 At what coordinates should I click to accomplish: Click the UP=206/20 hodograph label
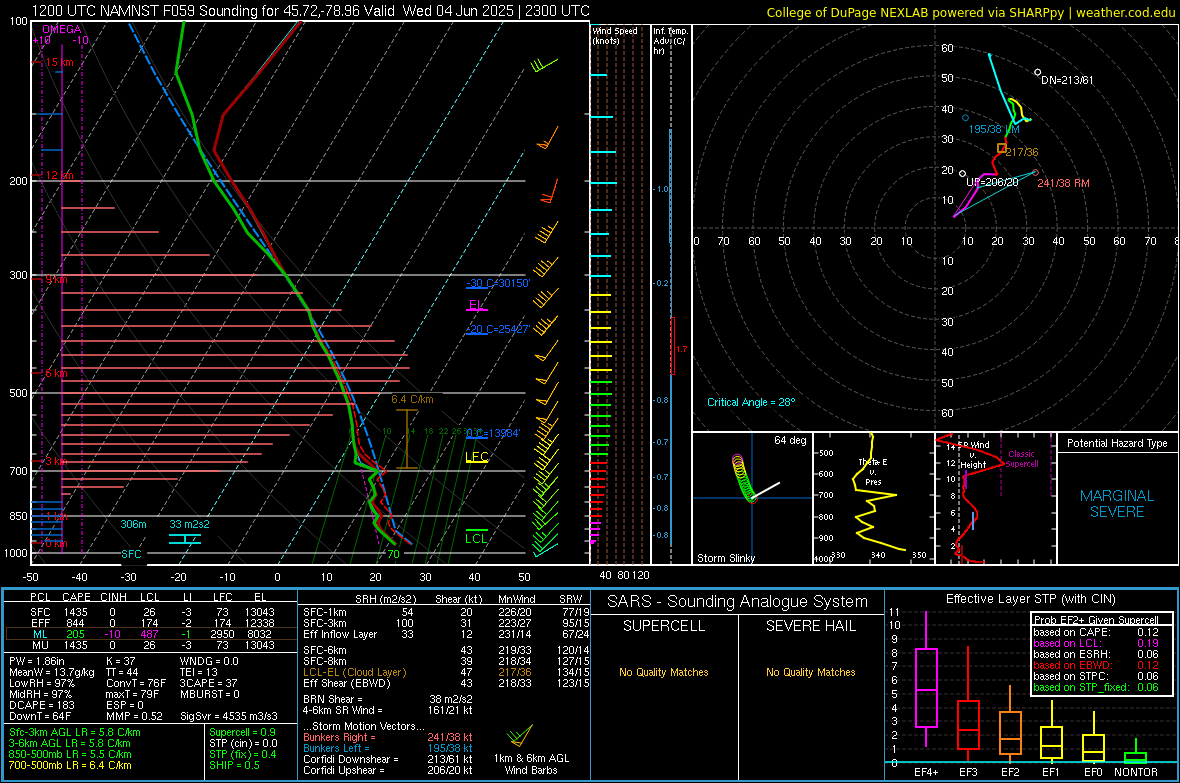(x=992, y=182)
